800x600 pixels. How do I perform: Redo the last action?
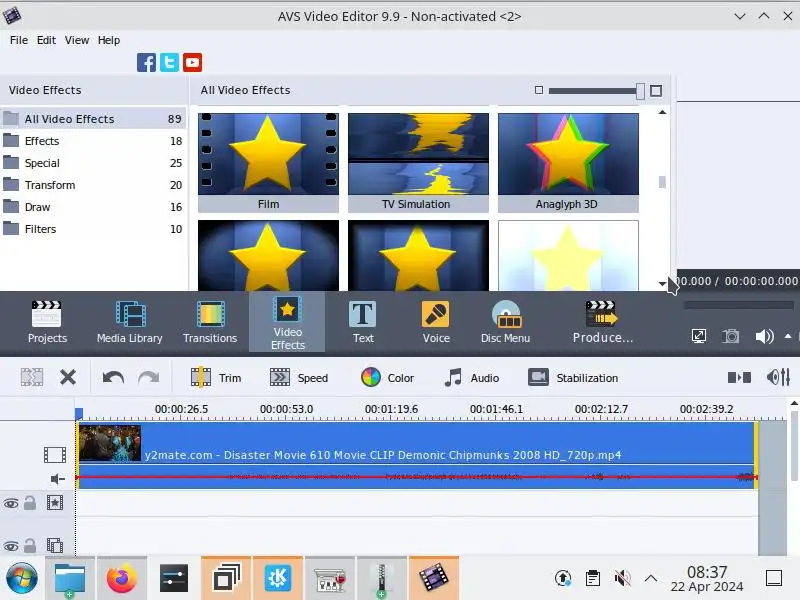point(148,378)
